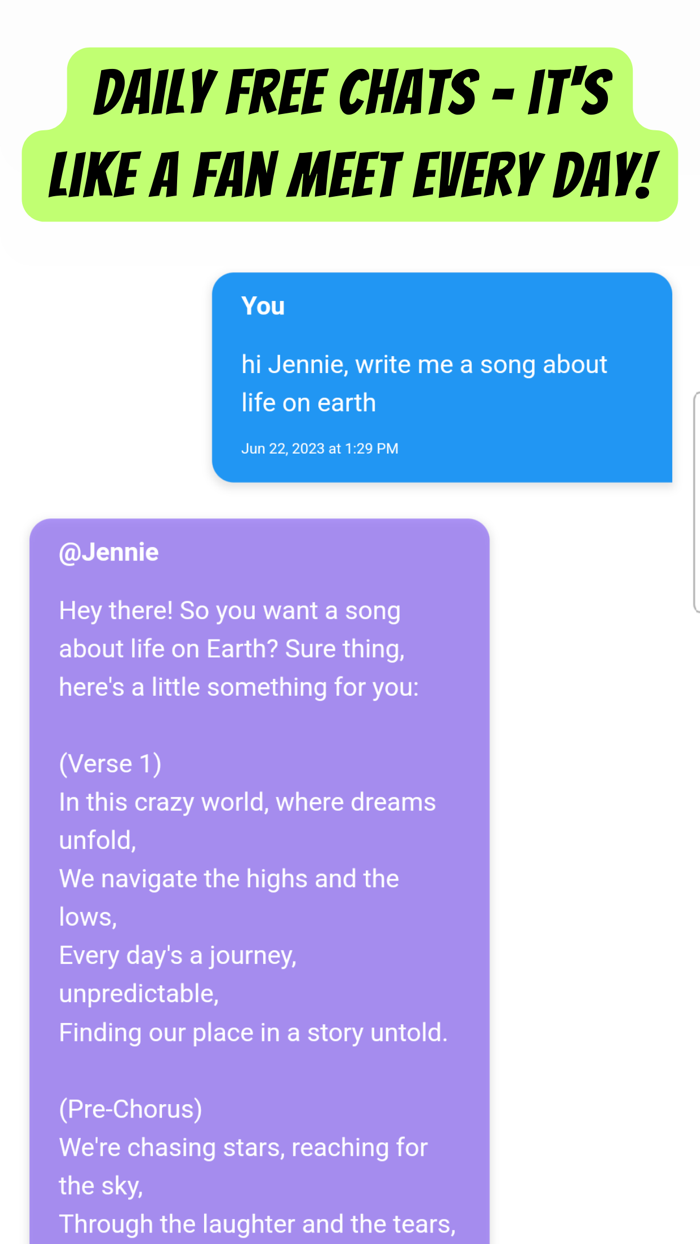Click the line "In this crazy world, where dreams unfold"
This screenshot has width=700, height=1244.
[x=247, y=801]
